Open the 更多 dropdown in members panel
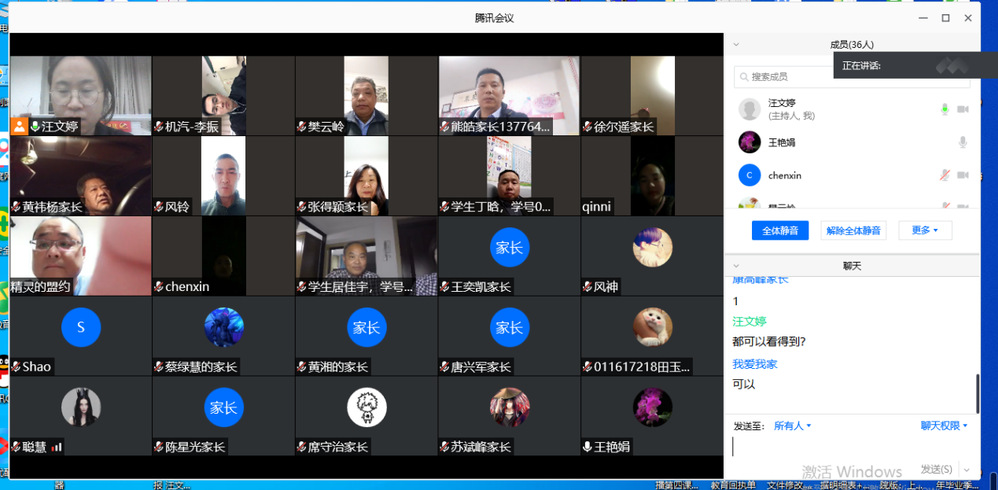Image resolution: width=998 pixels, height=490 pixels. (x=925, y=230)
